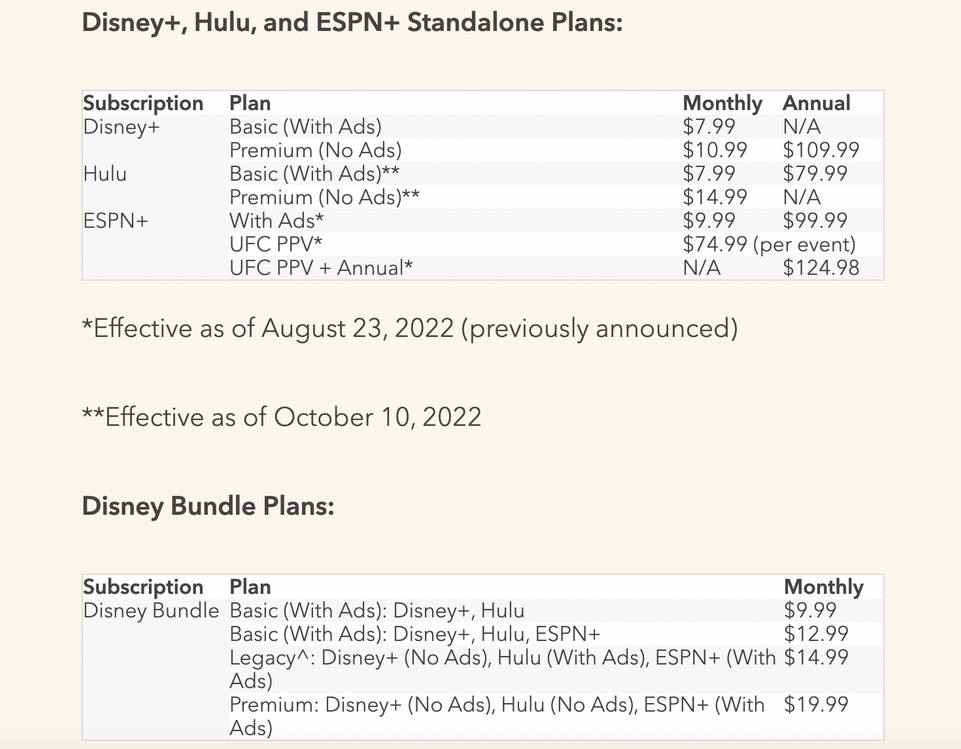Click the Hulu Premium (No Ads)** plan cell

coord(324,197)
